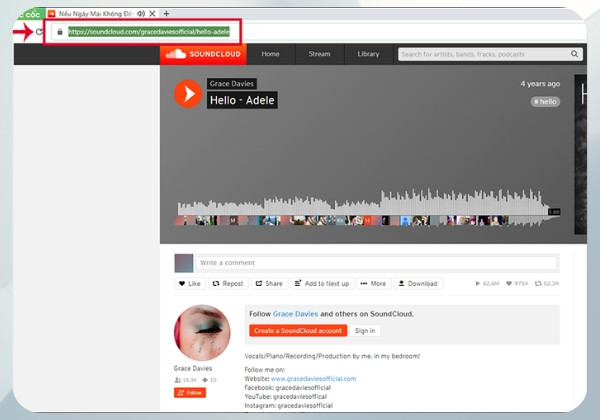
Task: Download the track
Action: tap(418, 283)
